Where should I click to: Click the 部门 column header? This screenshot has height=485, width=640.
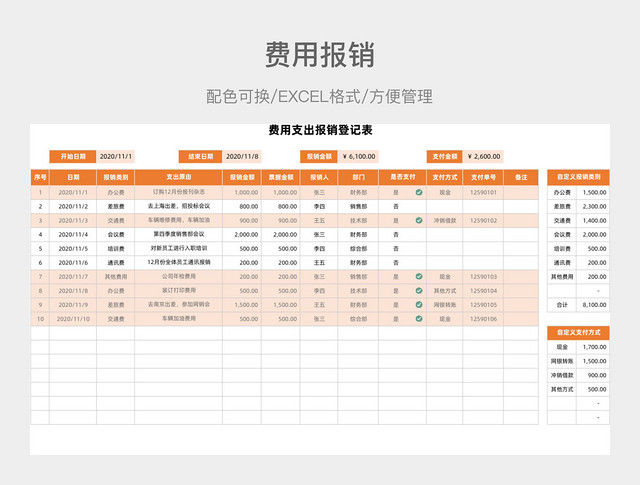click(x=358, y=177)
